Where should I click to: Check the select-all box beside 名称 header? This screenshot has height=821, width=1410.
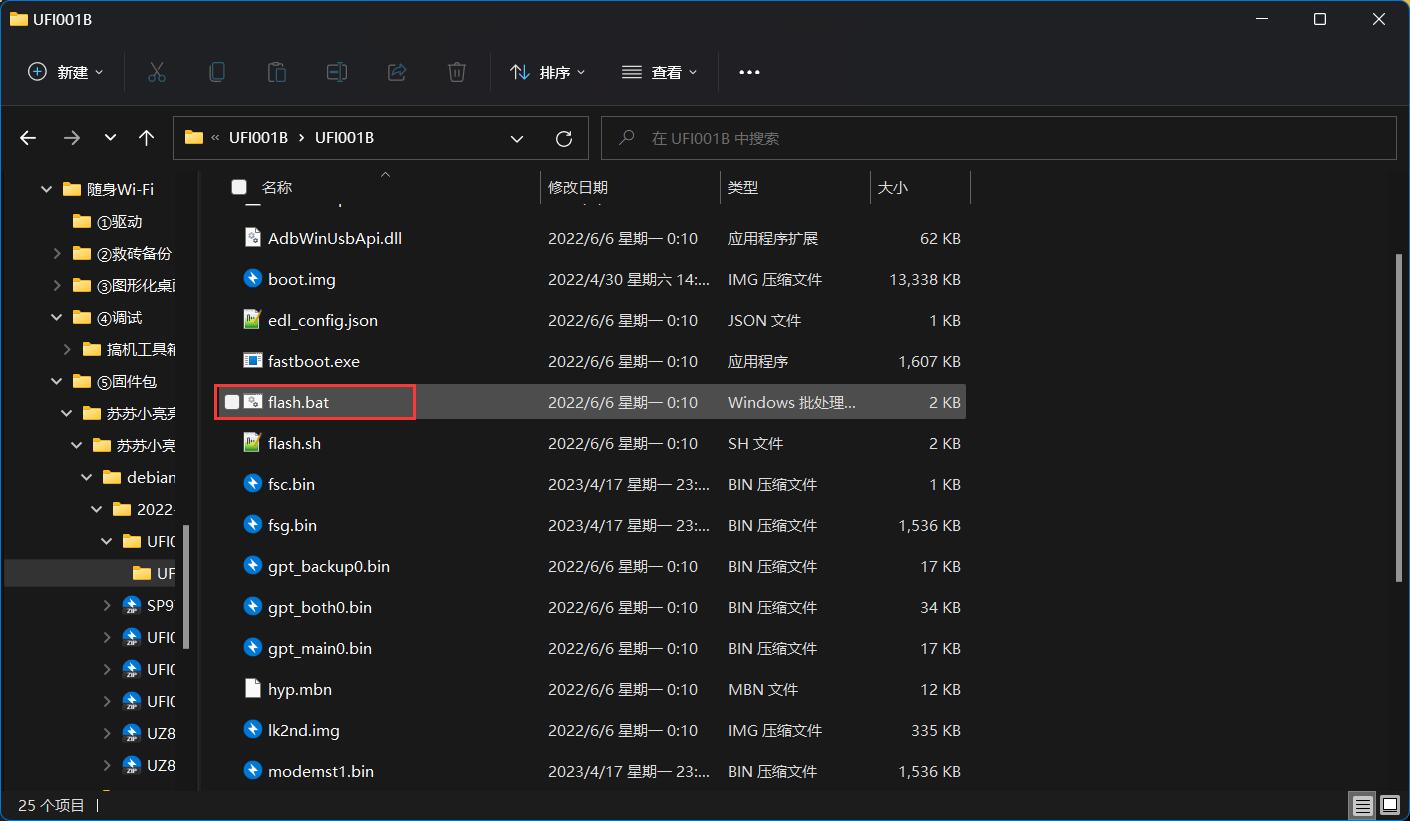coord(237,187)
